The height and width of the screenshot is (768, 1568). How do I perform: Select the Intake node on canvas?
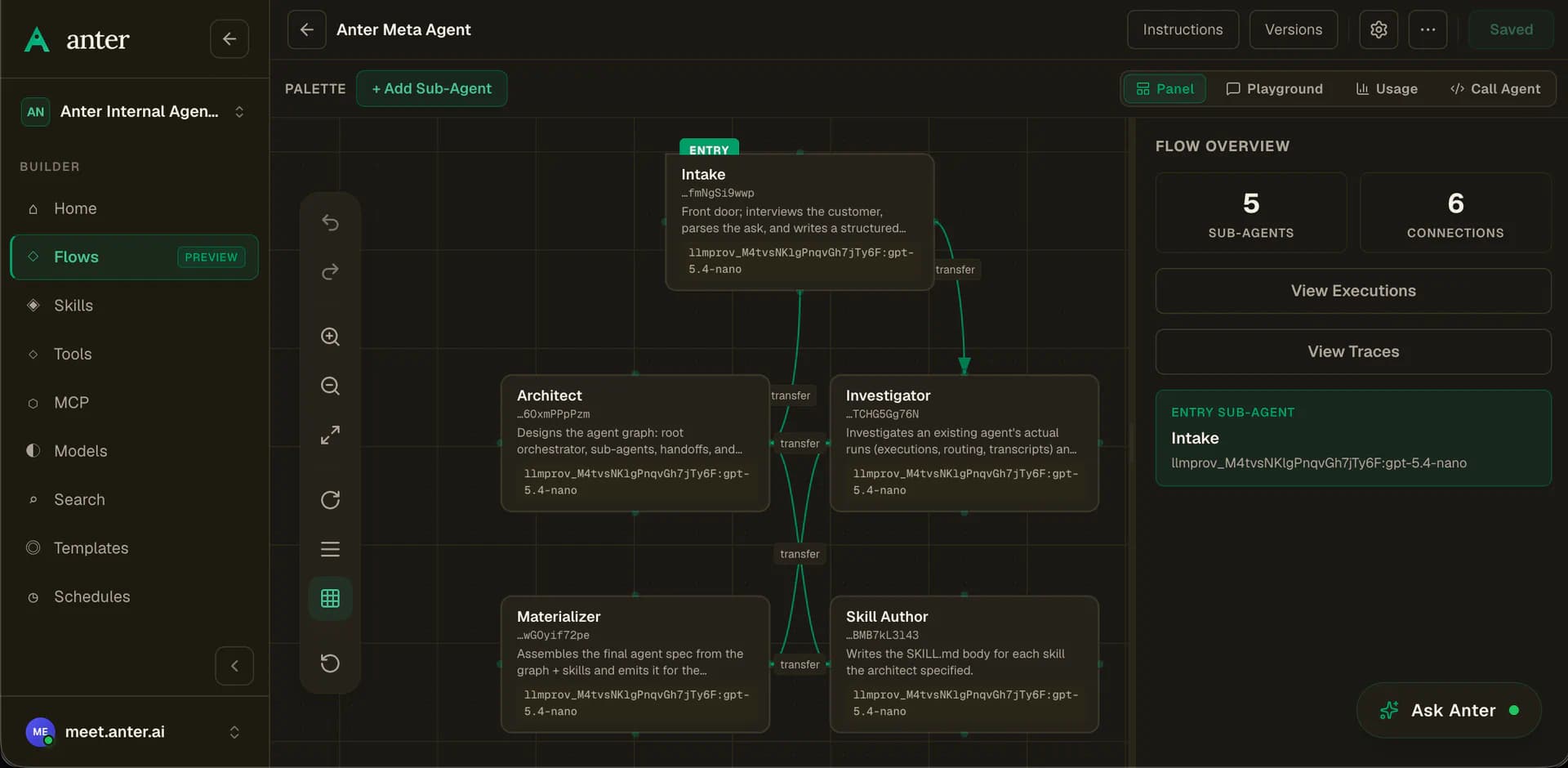tap(800, 221)
